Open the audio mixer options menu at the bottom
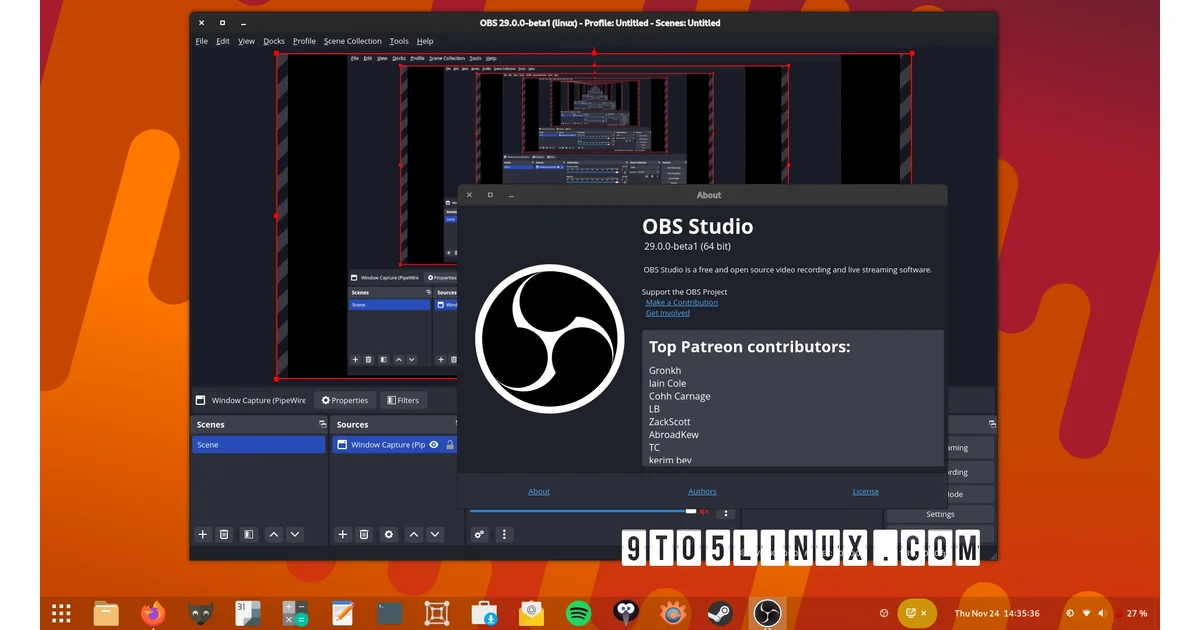Screen dimensions: 1200x630 pyautogui.click(x=504, y=534)
